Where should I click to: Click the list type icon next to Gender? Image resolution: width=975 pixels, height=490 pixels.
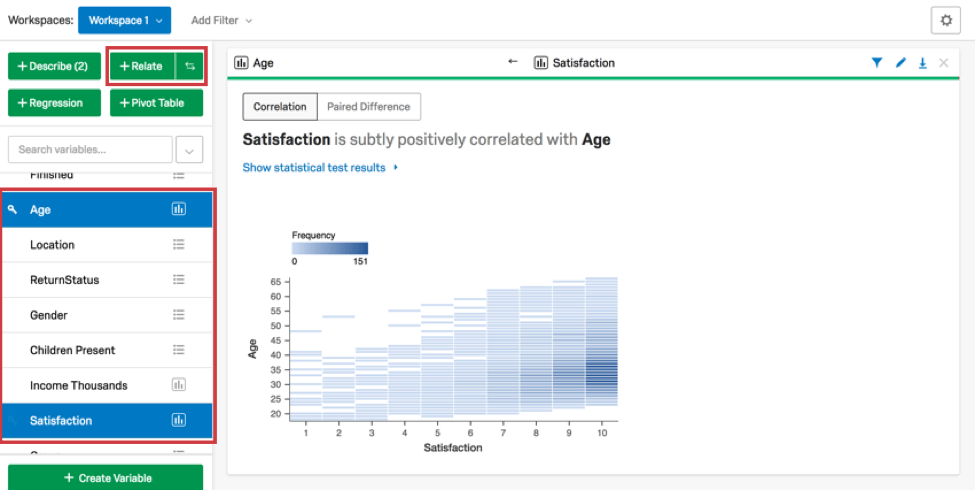[179, 315]
